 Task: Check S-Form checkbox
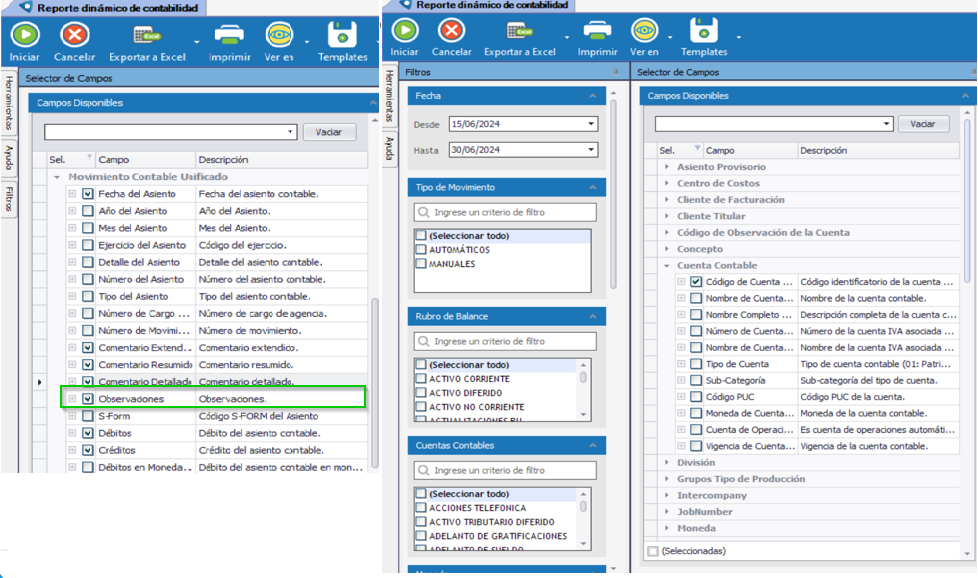pos(88,416)
